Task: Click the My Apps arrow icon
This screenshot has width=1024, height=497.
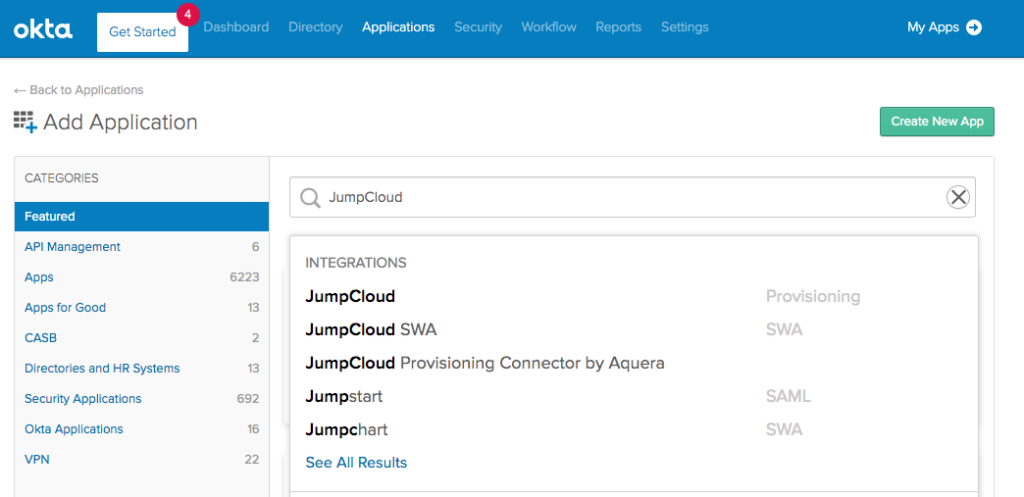Action: (x=973, y=27)
